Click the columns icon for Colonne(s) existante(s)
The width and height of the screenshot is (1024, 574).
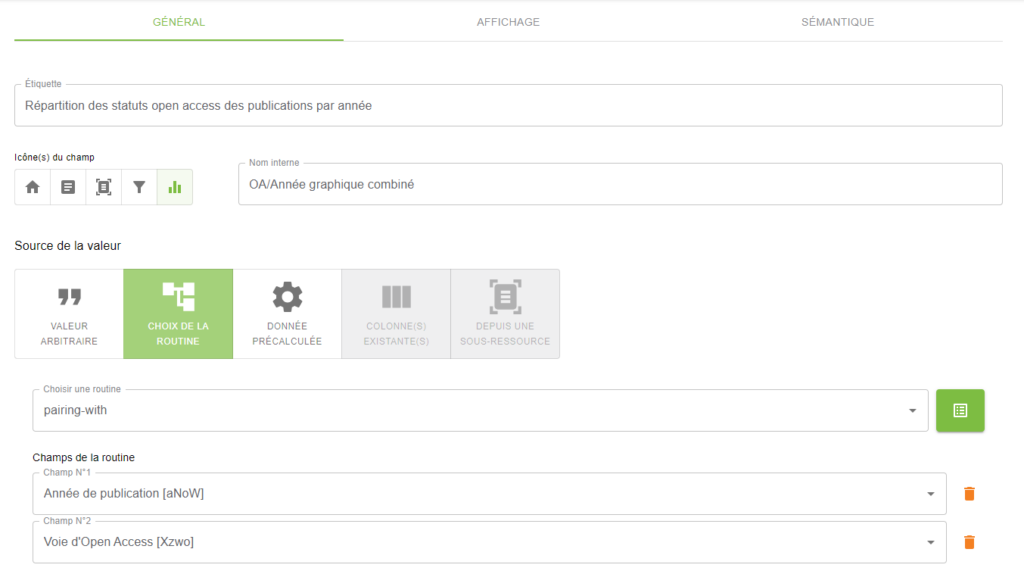click(396, 296)
